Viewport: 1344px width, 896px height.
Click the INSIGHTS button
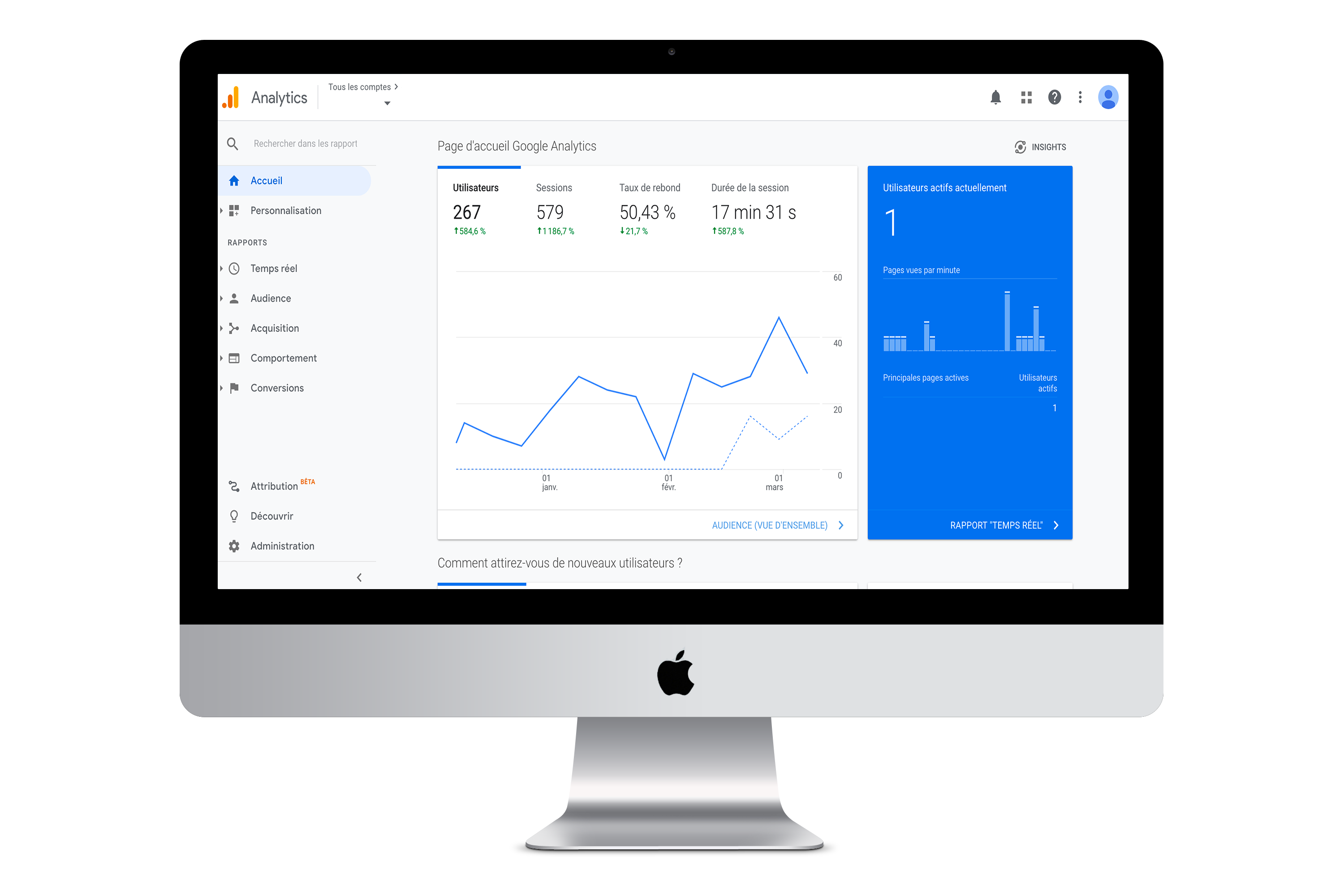coord(1040,146)
